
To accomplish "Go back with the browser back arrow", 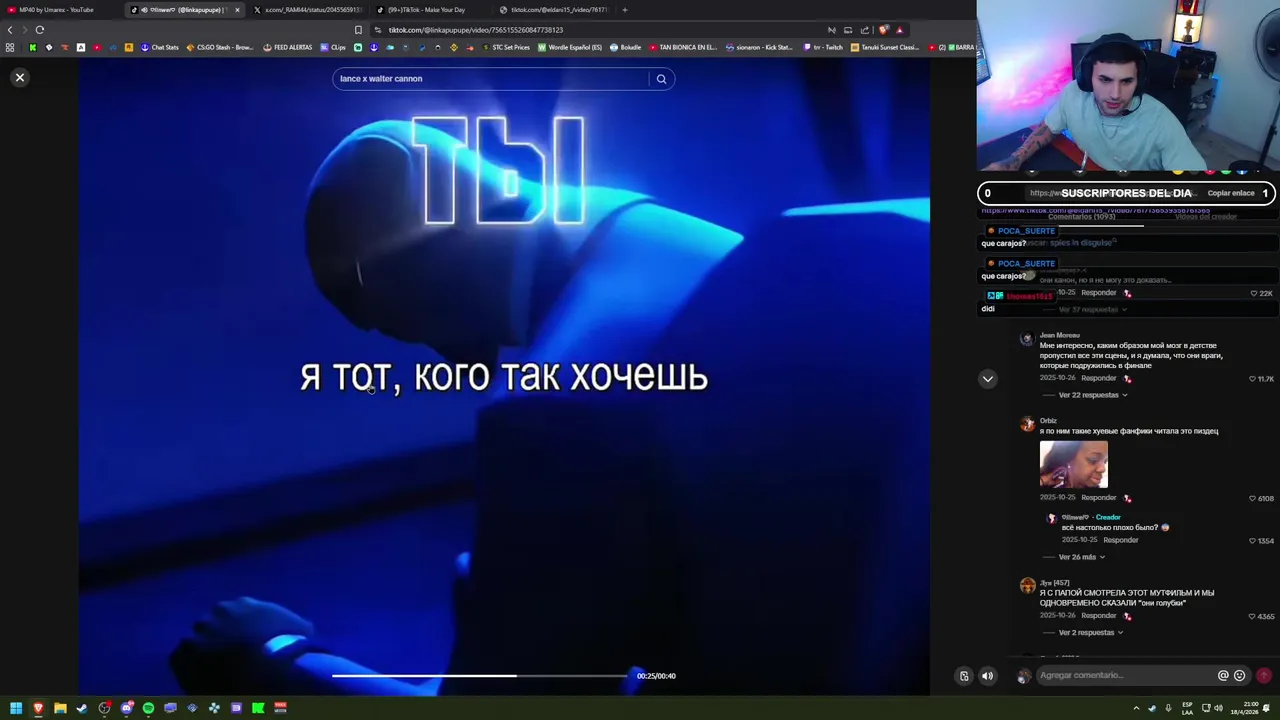I will point(10,30).
